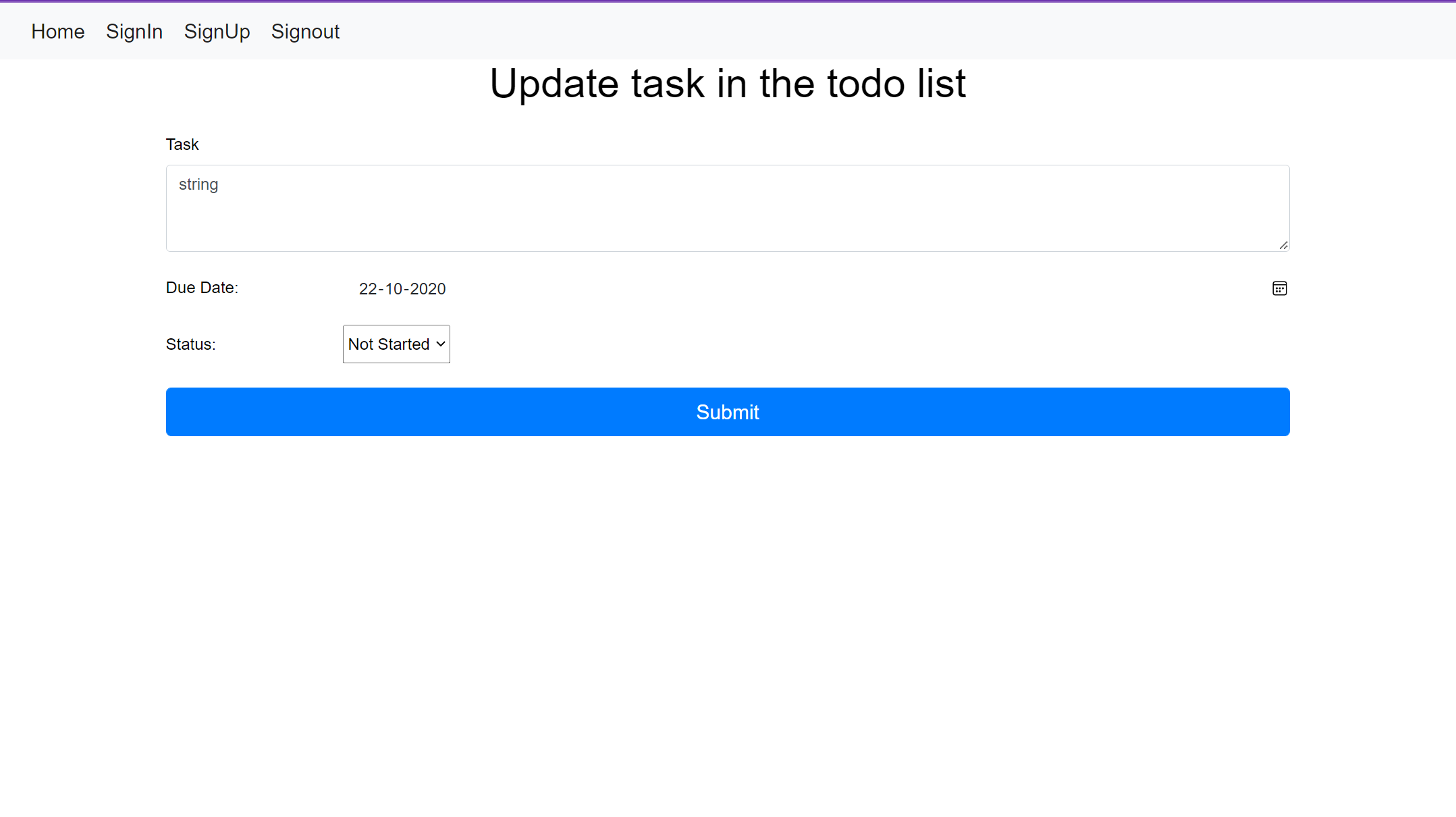Open the SignIn page
The height and width of the screenshot is (817, 1456).
[x=134, y=31]
